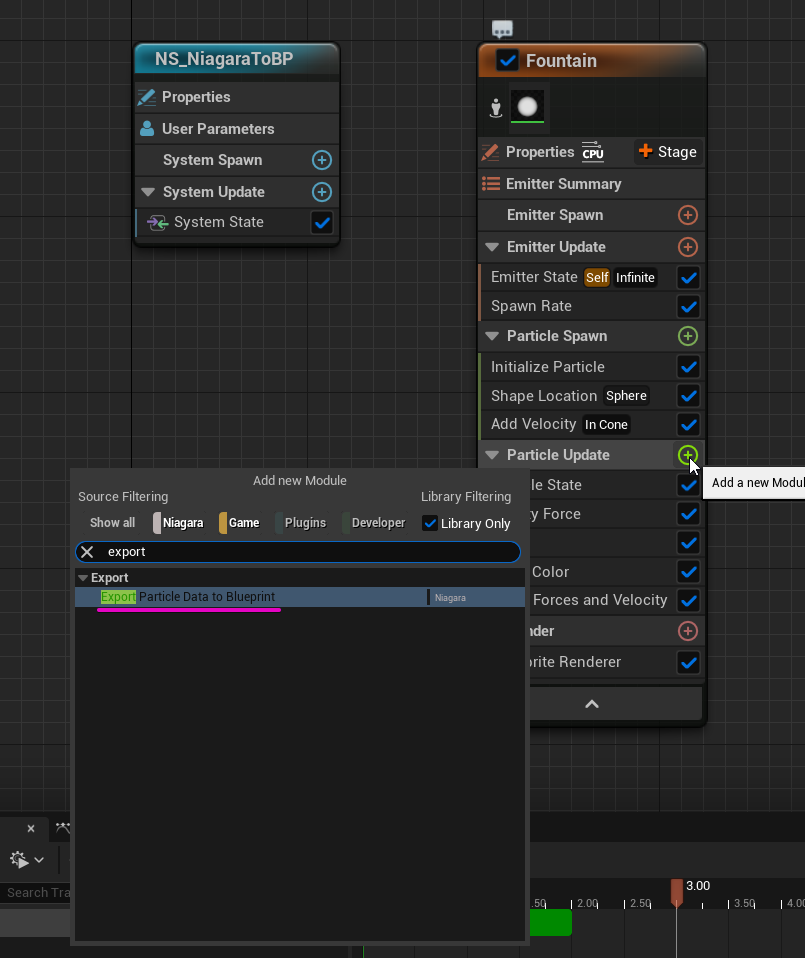Disable the Sprite Renderer checkbox
805x958 pixels.
tap(688, 662)
